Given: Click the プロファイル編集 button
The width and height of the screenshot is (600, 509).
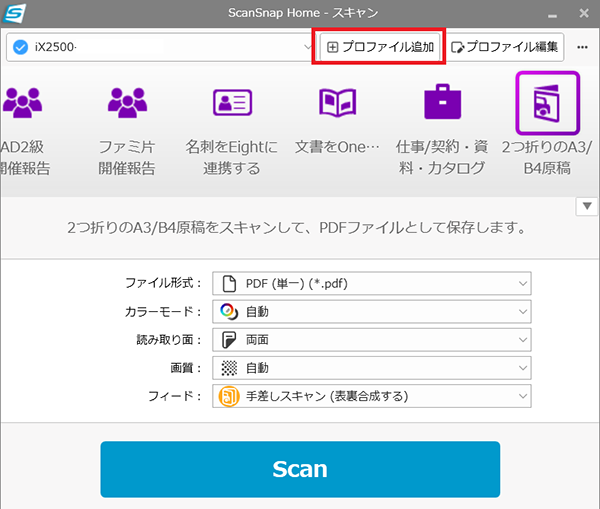Looking at the screenshot, I should (x=504, y=47).
